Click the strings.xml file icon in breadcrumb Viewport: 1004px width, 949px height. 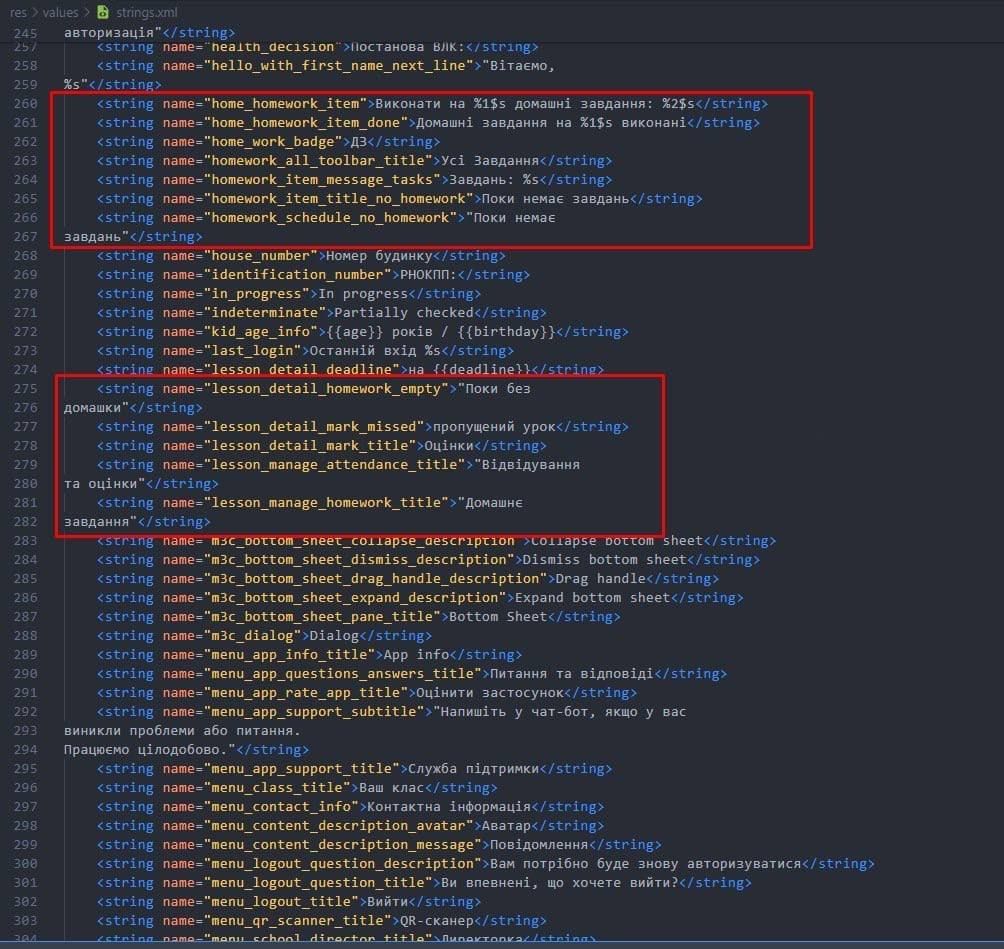pos(103,13)
